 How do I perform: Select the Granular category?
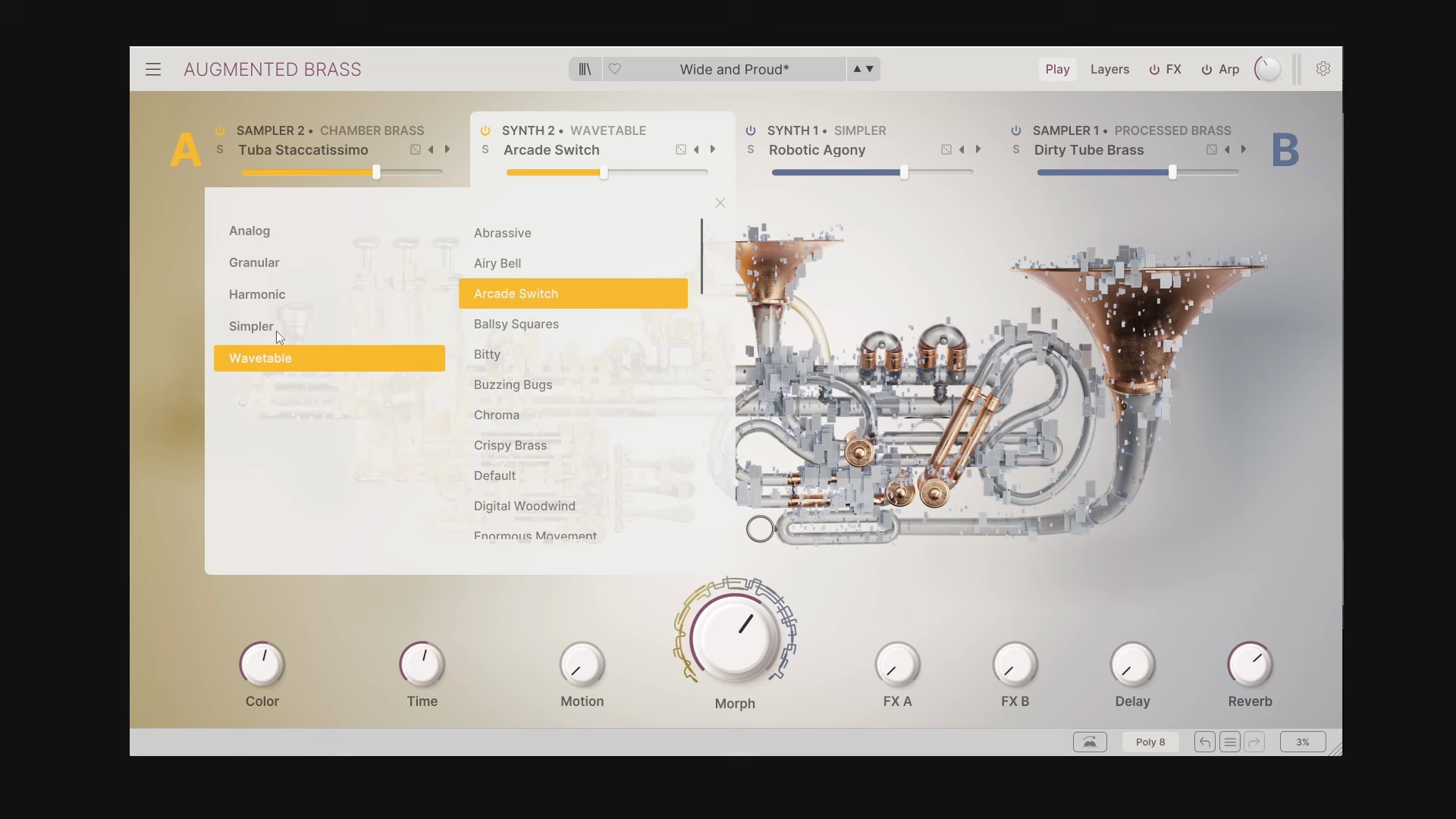click(x=254, y=262)
